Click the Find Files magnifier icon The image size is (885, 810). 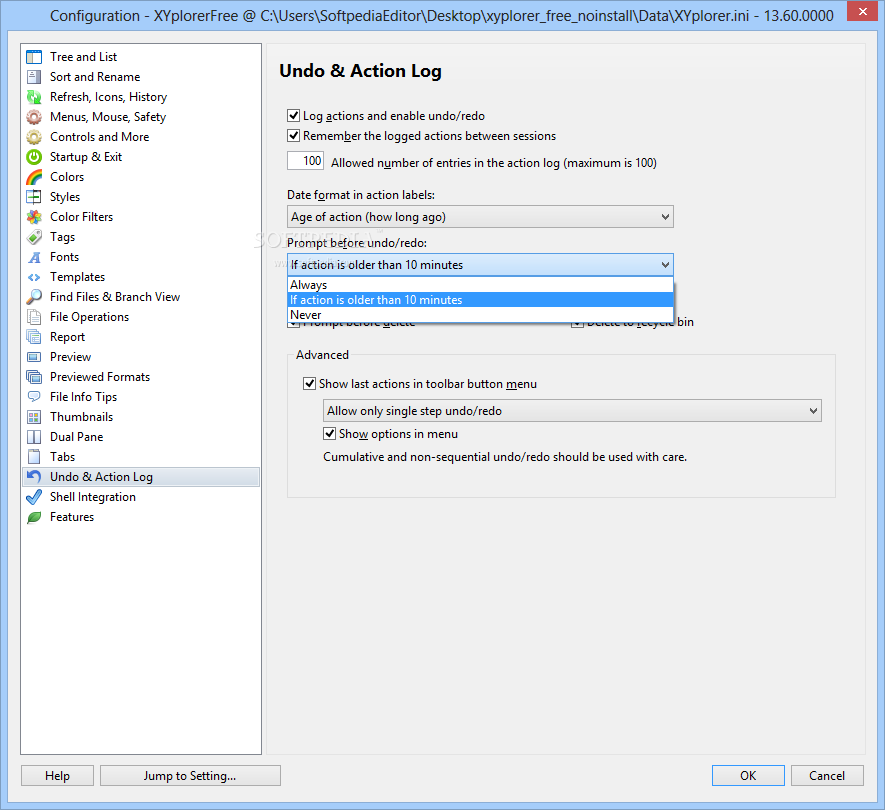pyautogui.click(x=34, y=297)
